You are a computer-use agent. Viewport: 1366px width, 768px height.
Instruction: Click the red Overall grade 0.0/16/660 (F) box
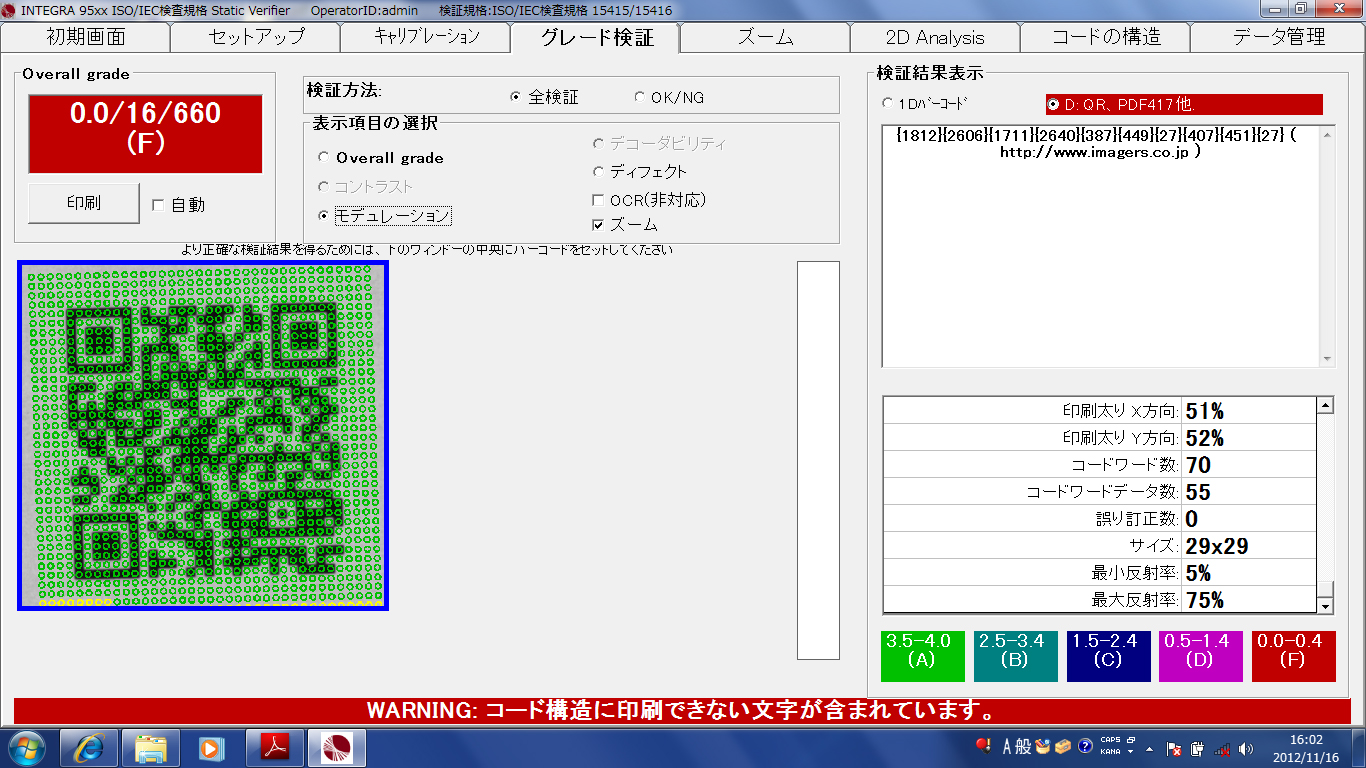coord(145,133)
